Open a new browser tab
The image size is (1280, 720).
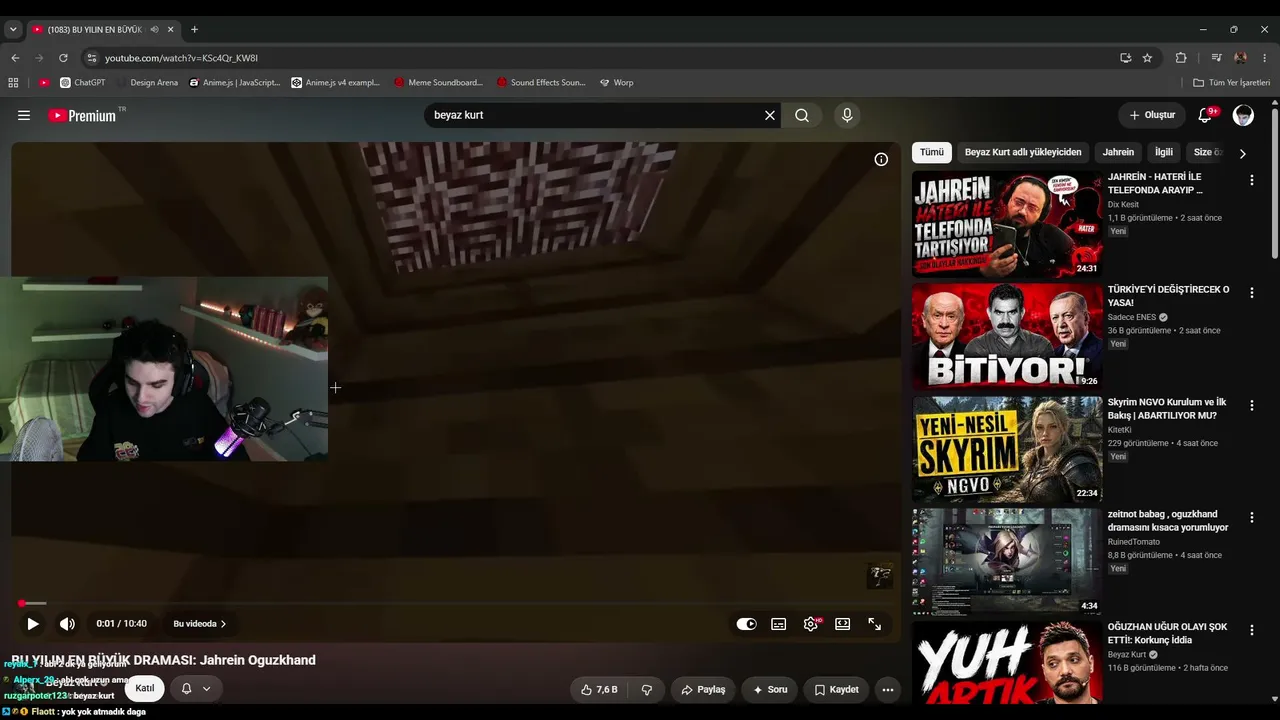coord(194,30)
